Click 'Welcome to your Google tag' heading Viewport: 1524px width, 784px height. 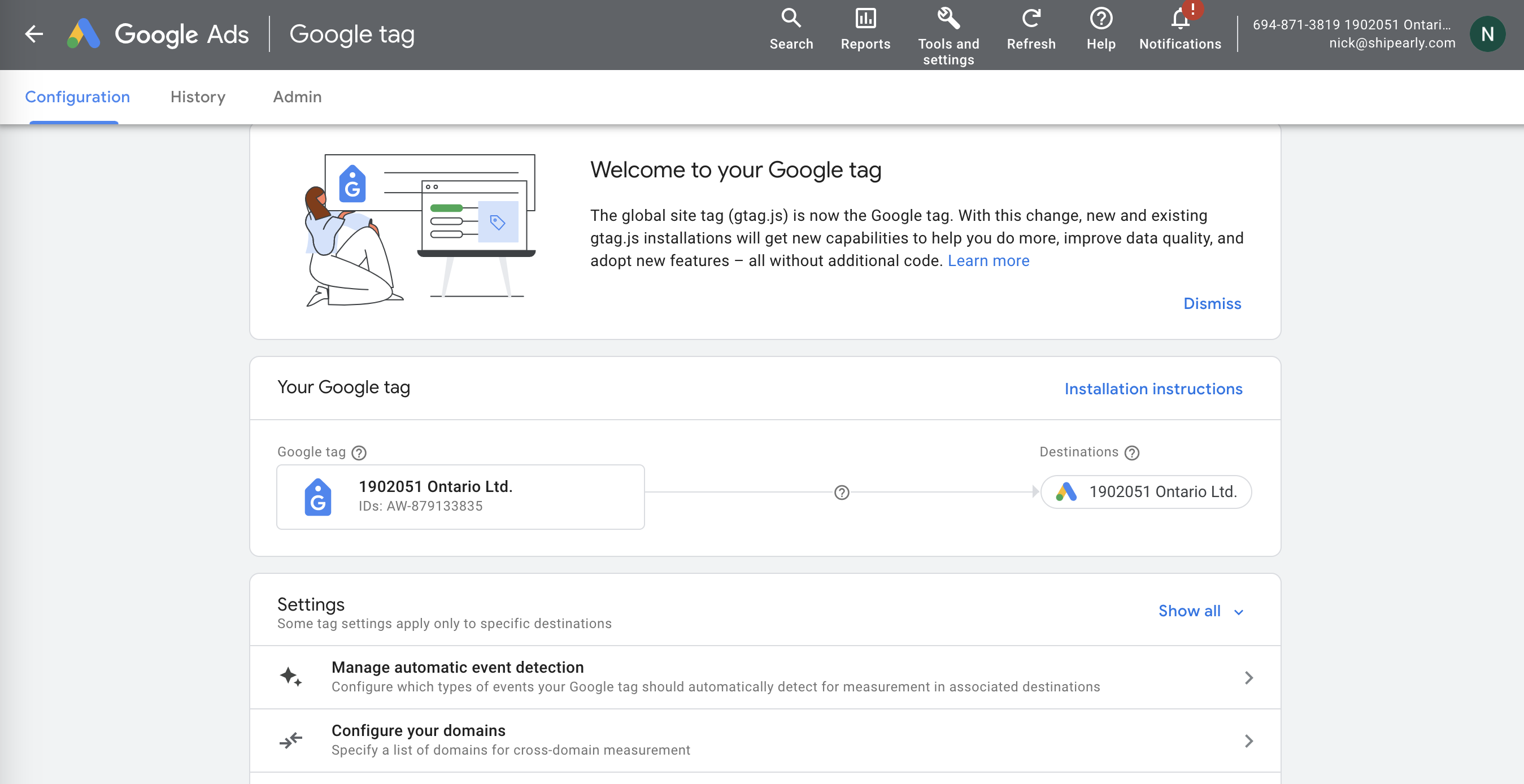(x=735, y=171)
